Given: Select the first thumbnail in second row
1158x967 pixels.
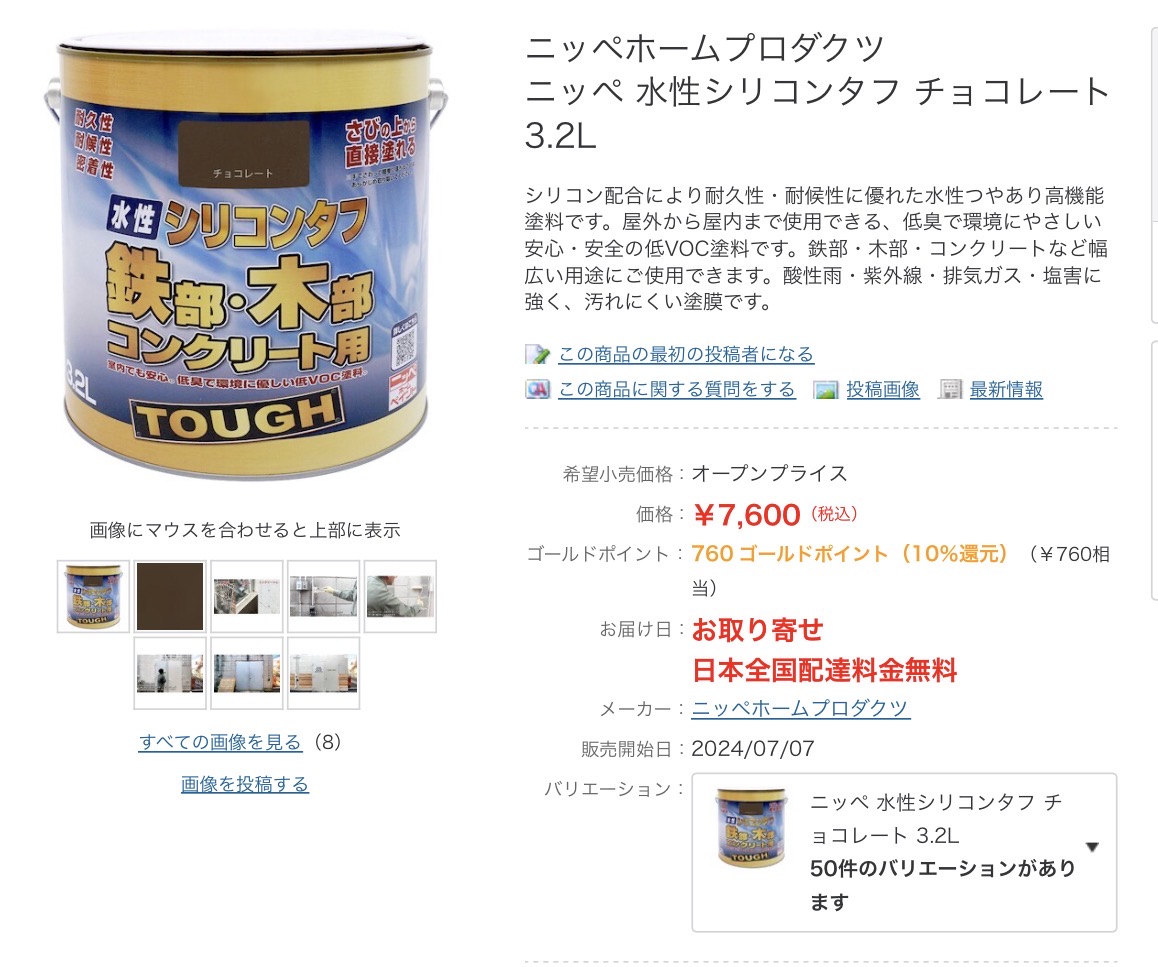Looking at the screenshot, I should pos(170,673).
